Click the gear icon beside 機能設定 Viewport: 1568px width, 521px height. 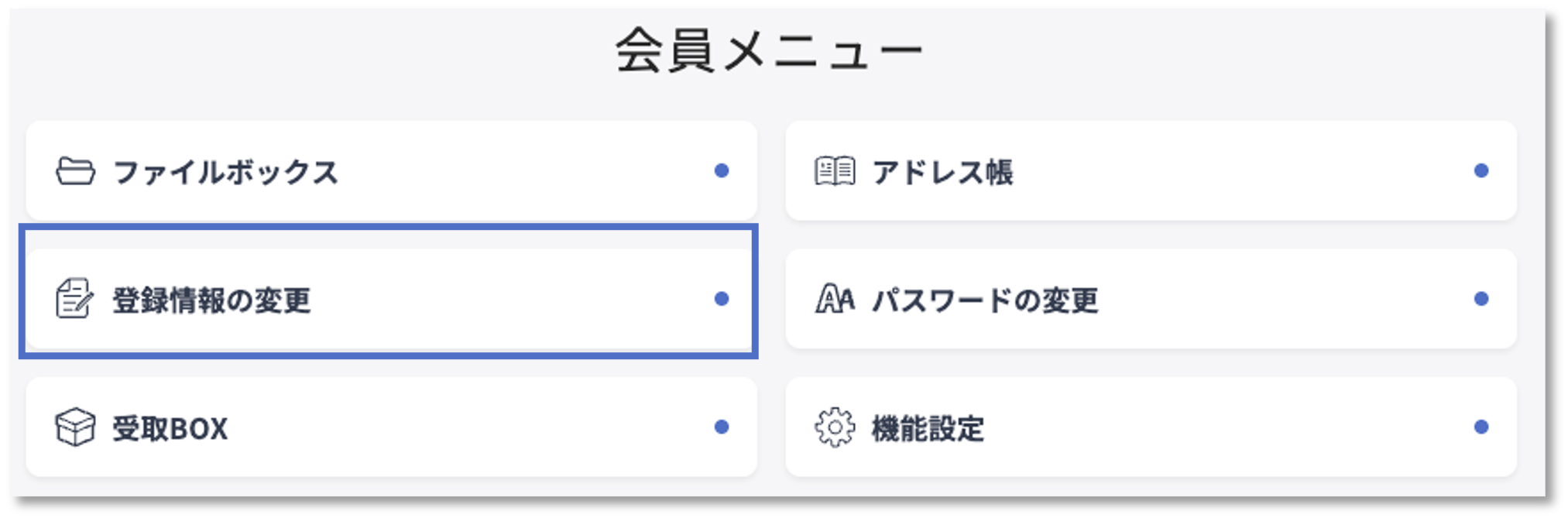[x=835, y=427]
